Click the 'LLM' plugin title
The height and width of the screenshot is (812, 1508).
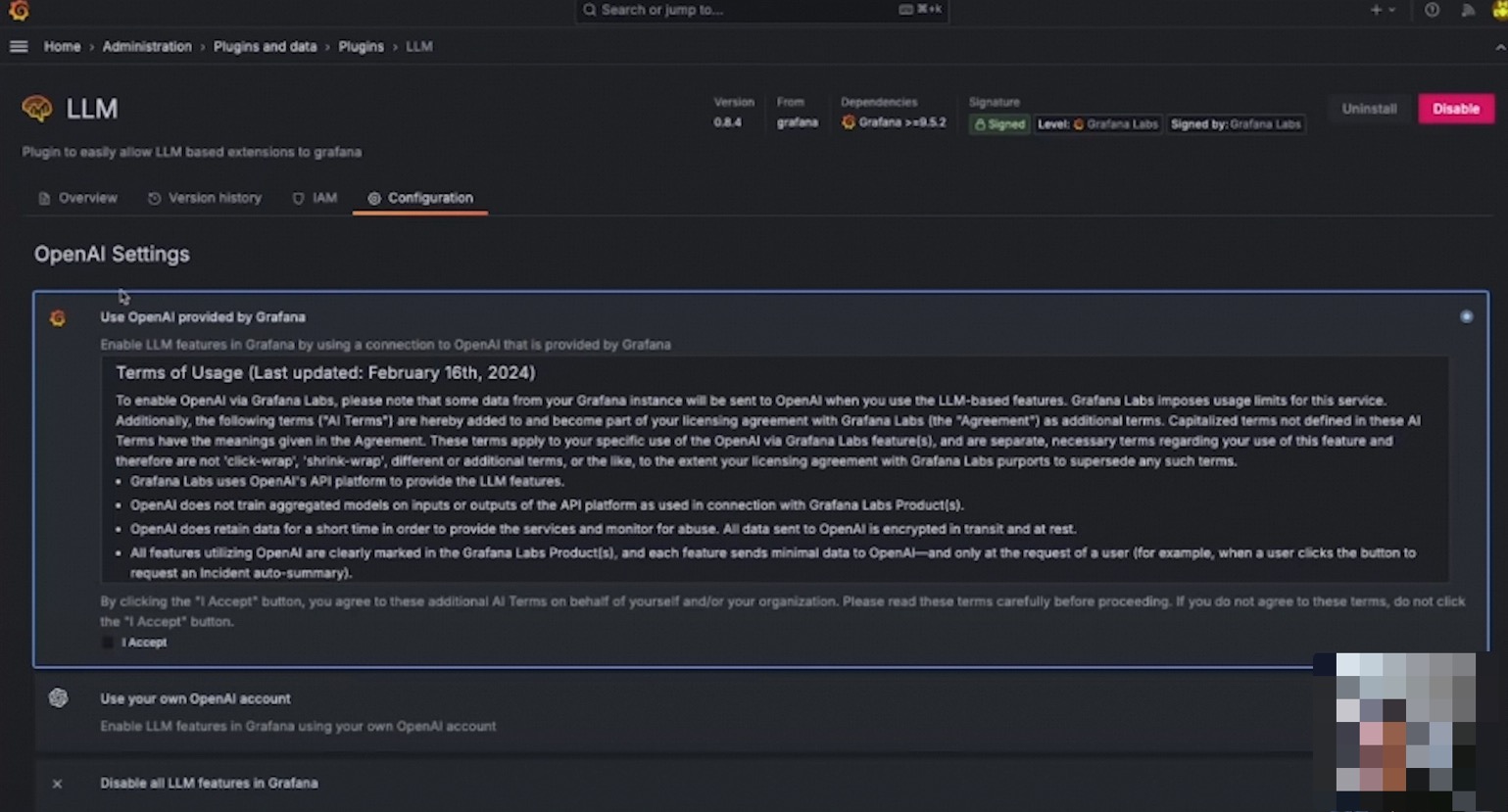(92, 109)
